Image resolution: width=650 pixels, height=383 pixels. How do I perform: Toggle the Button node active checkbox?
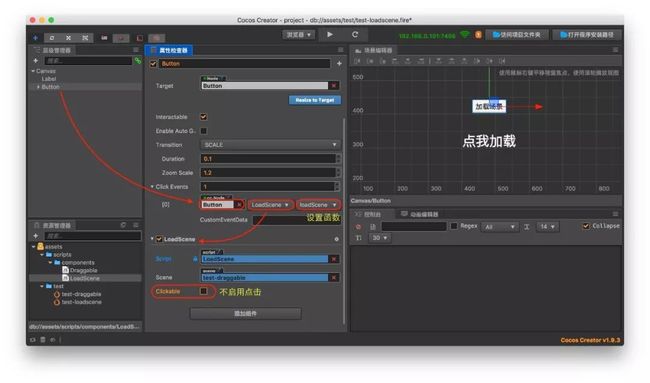click(x=153, y=64)
